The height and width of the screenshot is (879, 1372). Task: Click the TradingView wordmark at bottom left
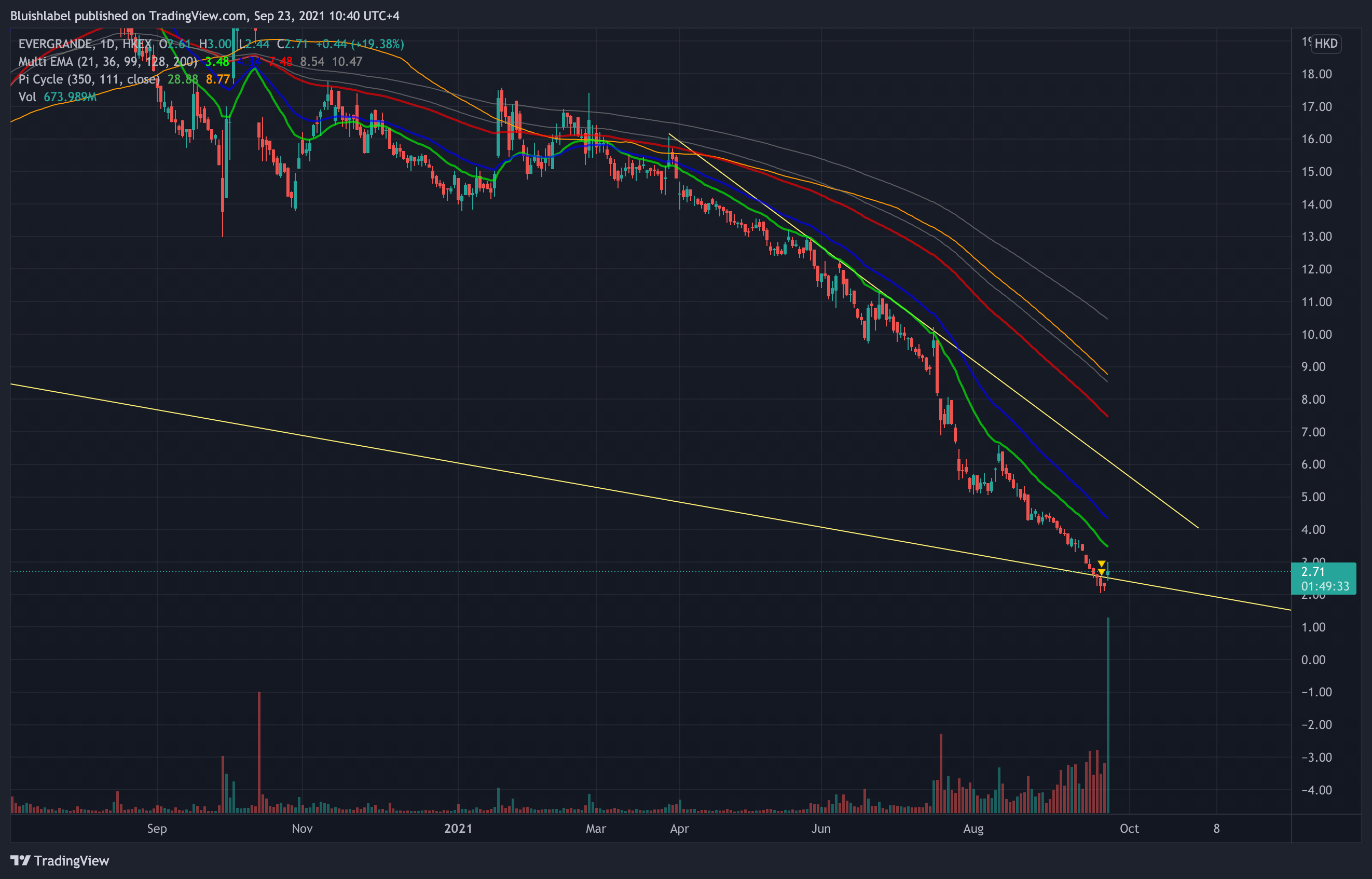(71, 861)
